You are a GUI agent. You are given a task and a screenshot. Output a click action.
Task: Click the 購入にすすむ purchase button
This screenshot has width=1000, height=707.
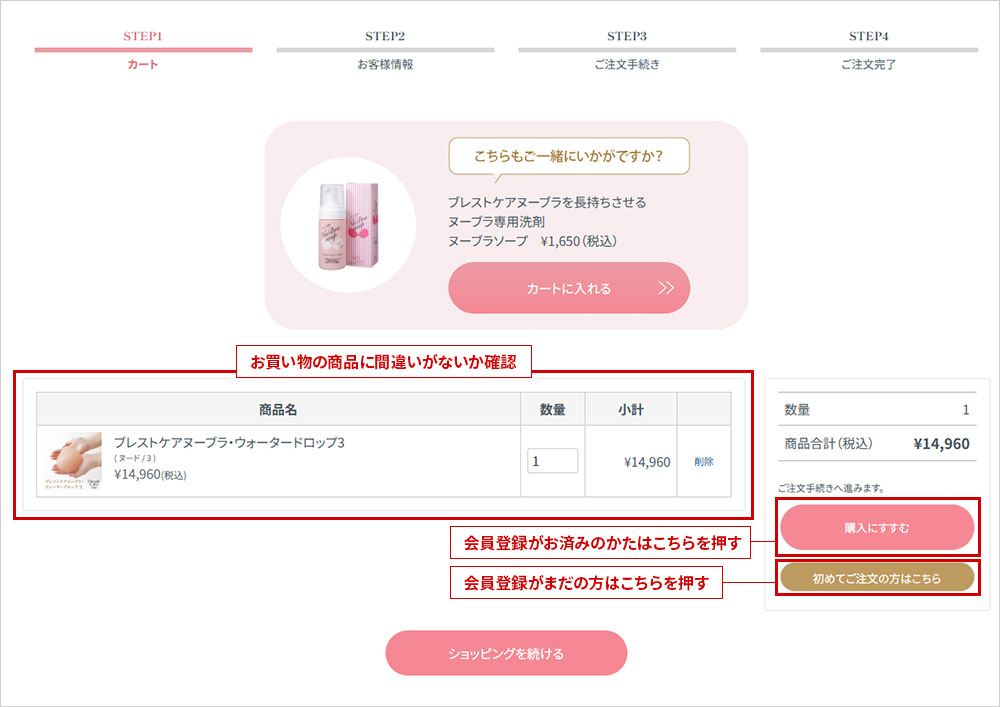pyautogui.click(x=877, y=527)
